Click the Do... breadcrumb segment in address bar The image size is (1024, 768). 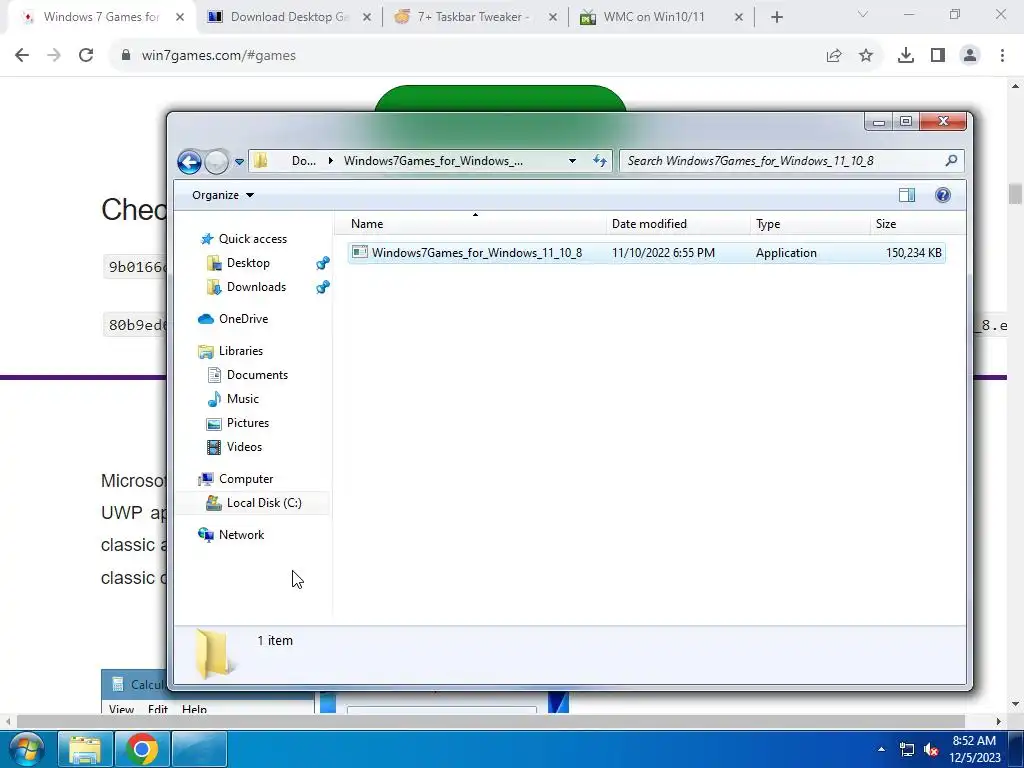click(304, 161)
